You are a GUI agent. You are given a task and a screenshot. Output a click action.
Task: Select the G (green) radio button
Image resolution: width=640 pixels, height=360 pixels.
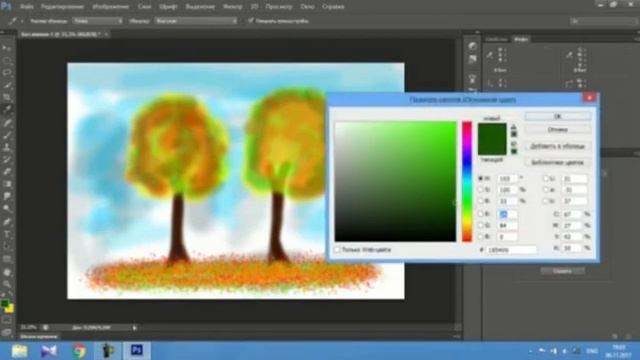tap(481, 225)
